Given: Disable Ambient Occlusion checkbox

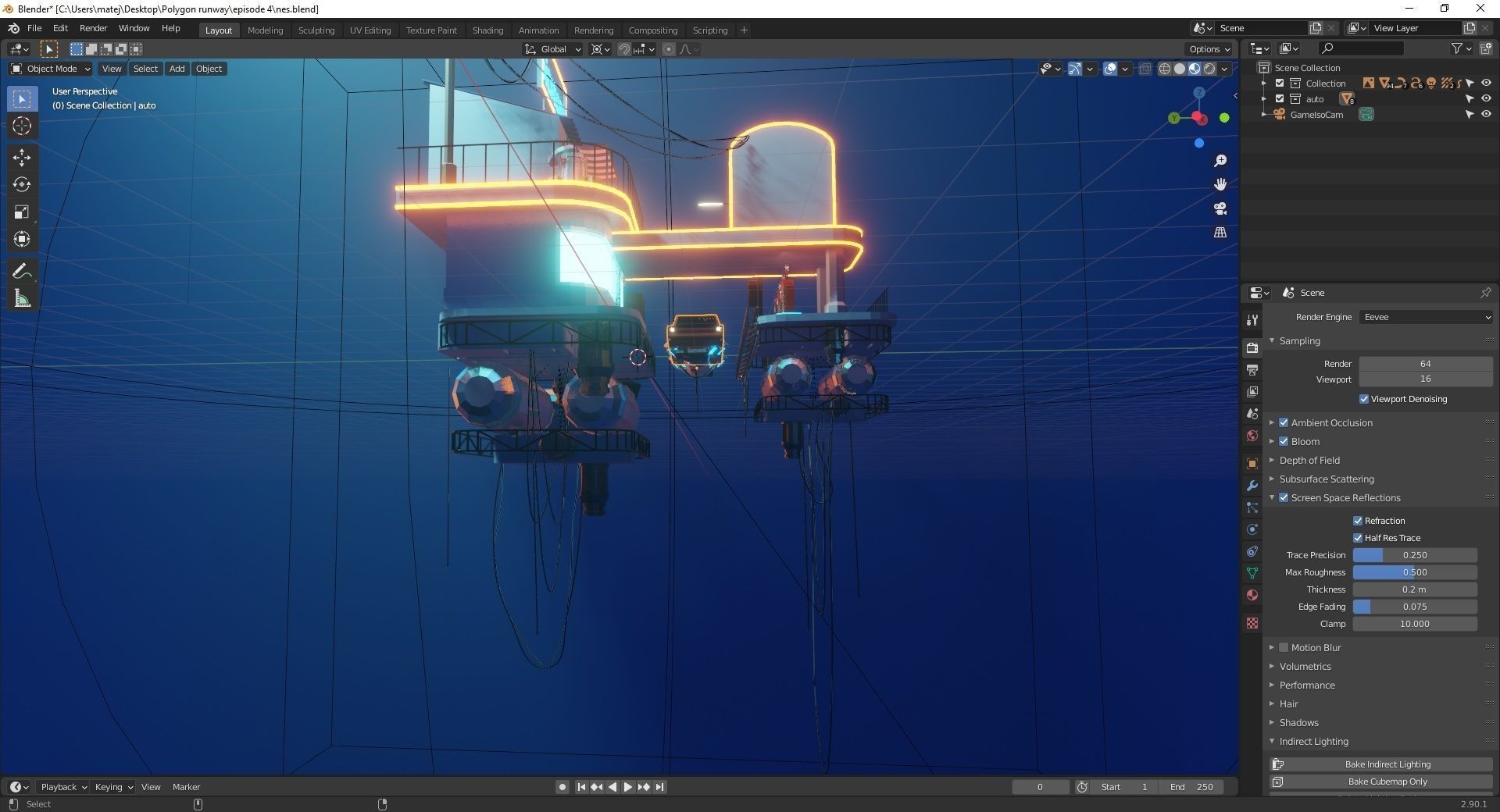Looking at the screenshot, I should (x=1284, y=422).
